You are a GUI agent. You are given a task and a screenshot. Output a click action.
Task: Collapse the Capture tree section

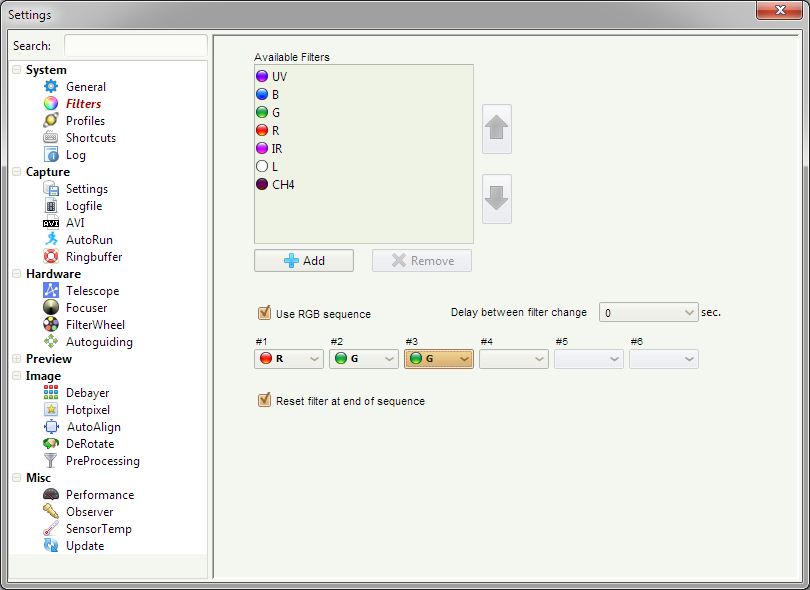pos(16,172)
